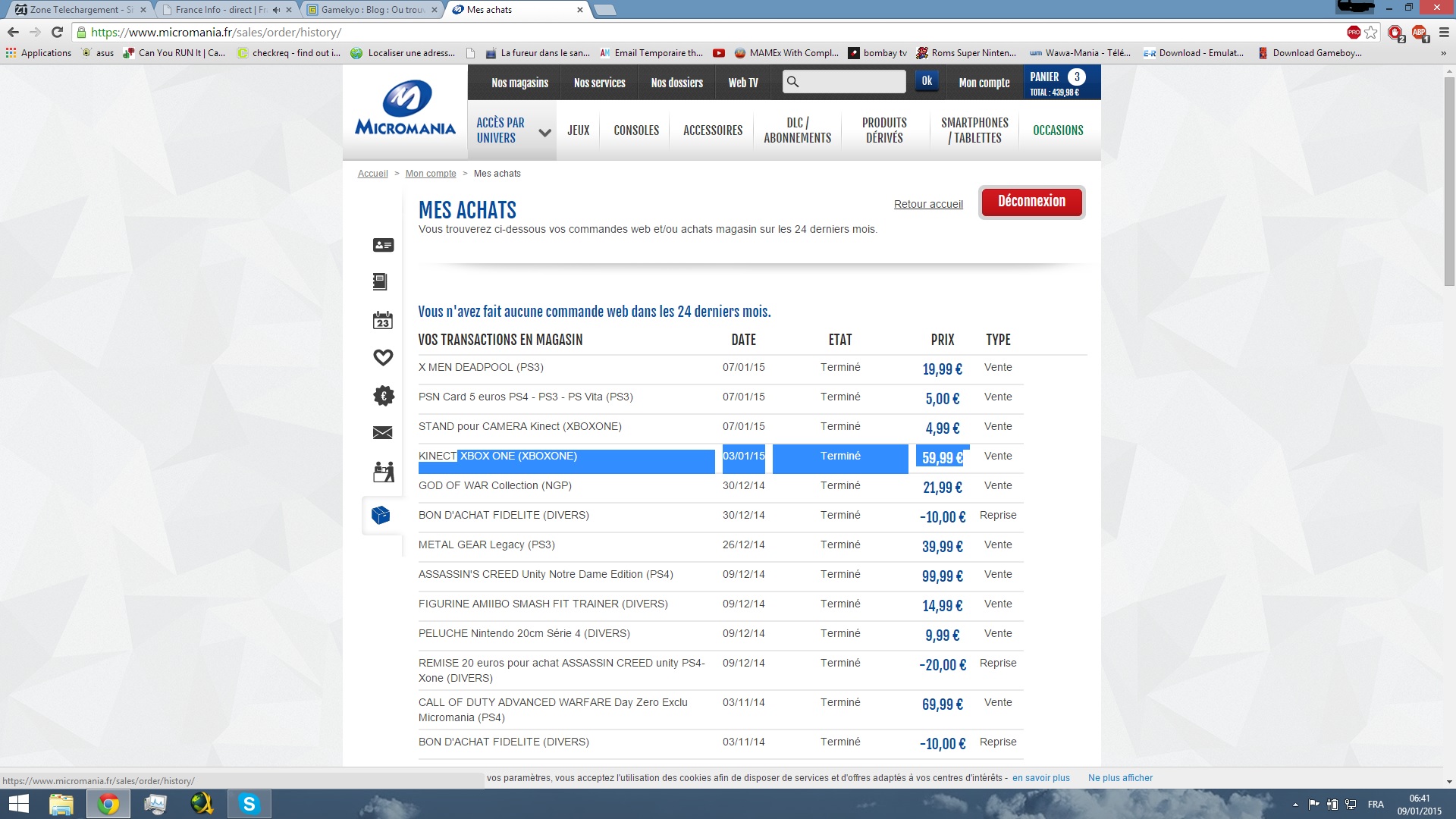Open the Occasions category
Screen dimensions: 1456x819
[1058, 130]
